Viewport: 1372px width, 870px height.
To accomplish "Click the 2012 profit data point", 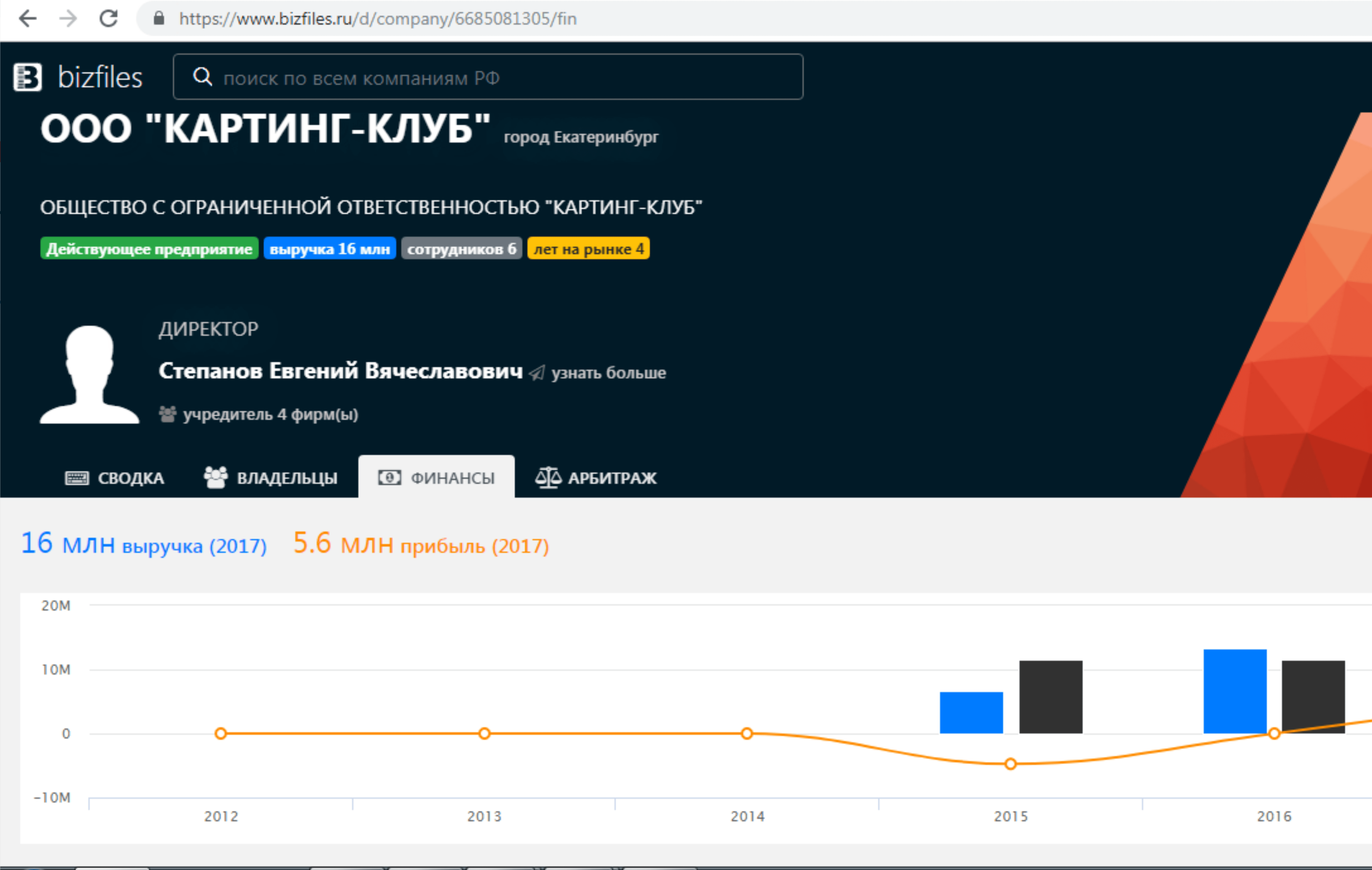I will (x=221, y=733).
